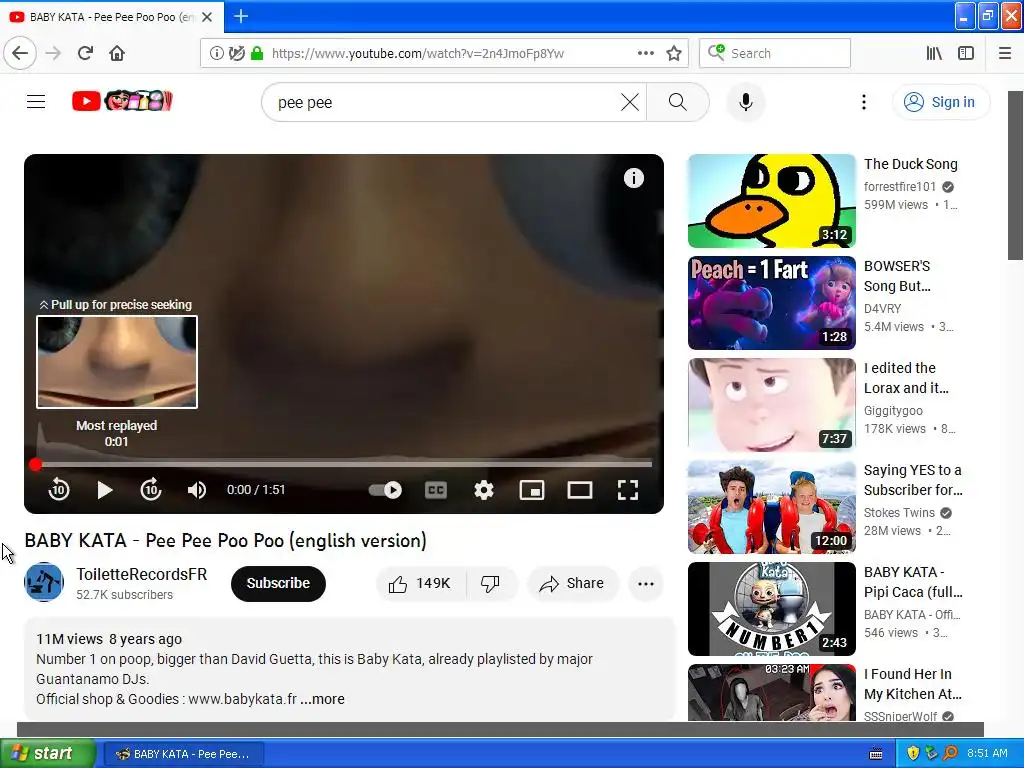
Task: Open the video settings gear
Action: tap(484, 490)
